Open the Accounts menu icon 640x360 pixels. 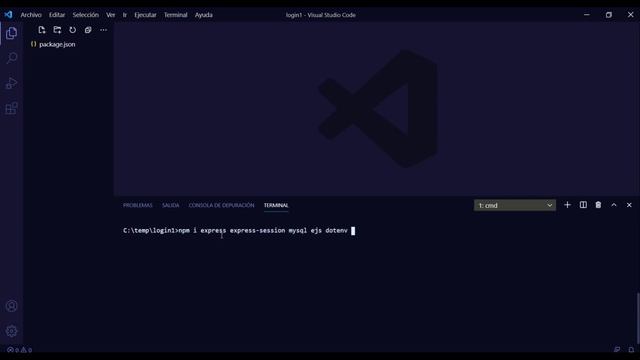point(11,306)
